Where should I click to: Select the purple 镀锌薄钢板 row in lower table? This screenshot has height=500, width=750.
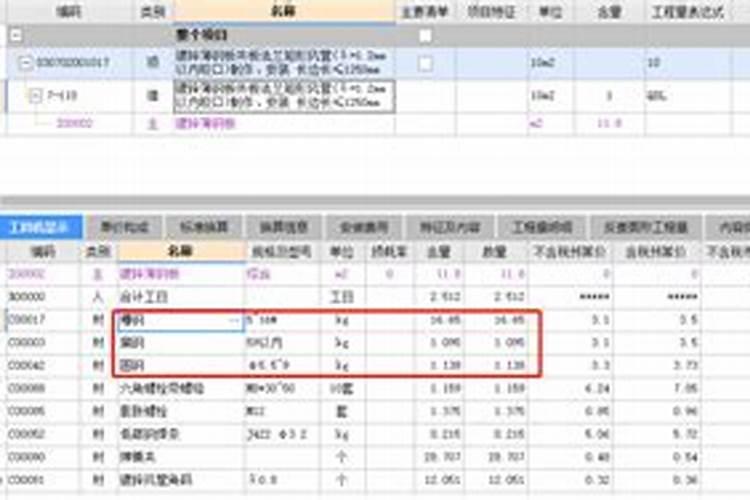coord(180,274)
